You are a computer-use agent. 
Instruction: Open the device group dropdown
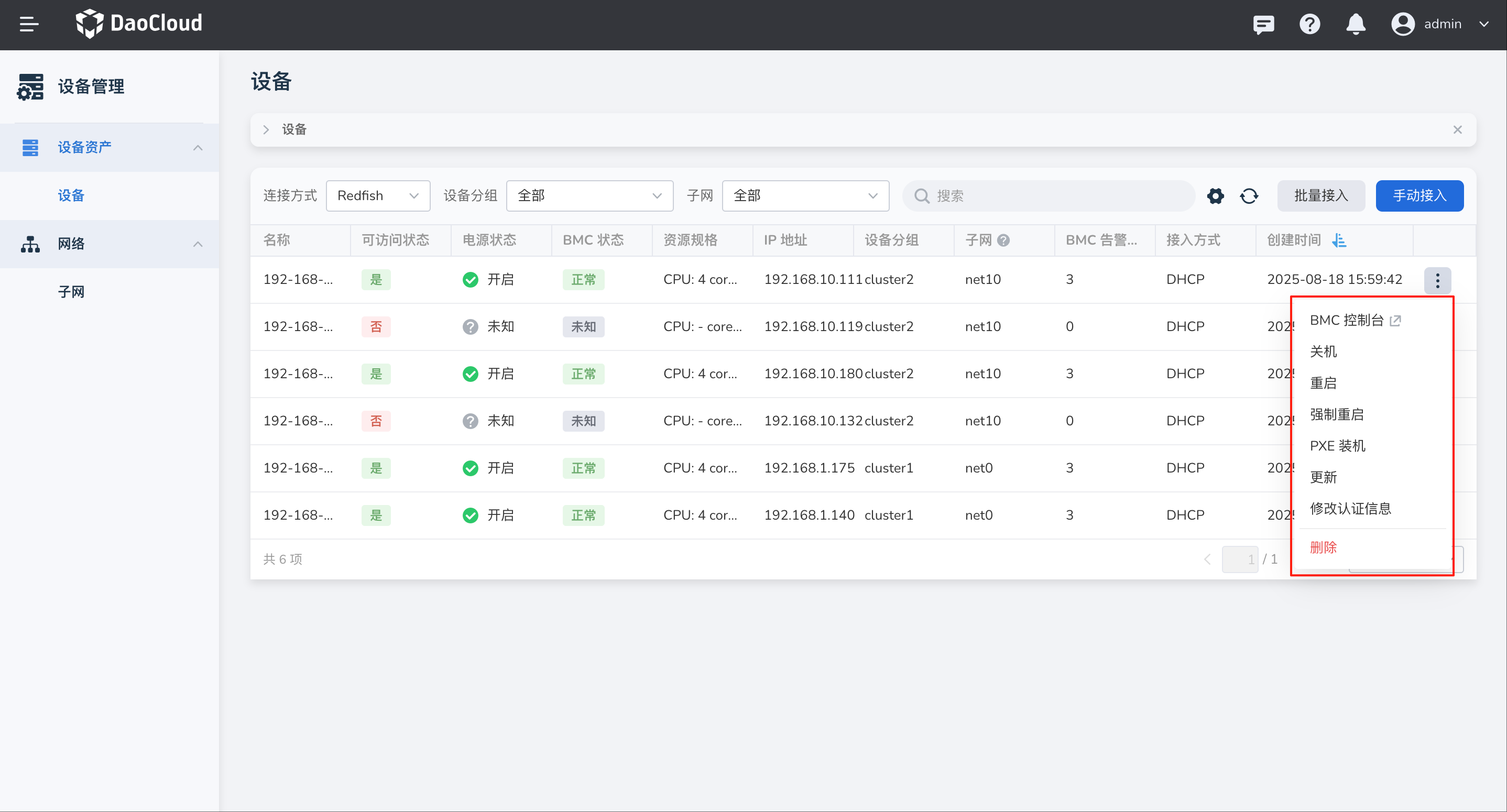coord(588,196)
